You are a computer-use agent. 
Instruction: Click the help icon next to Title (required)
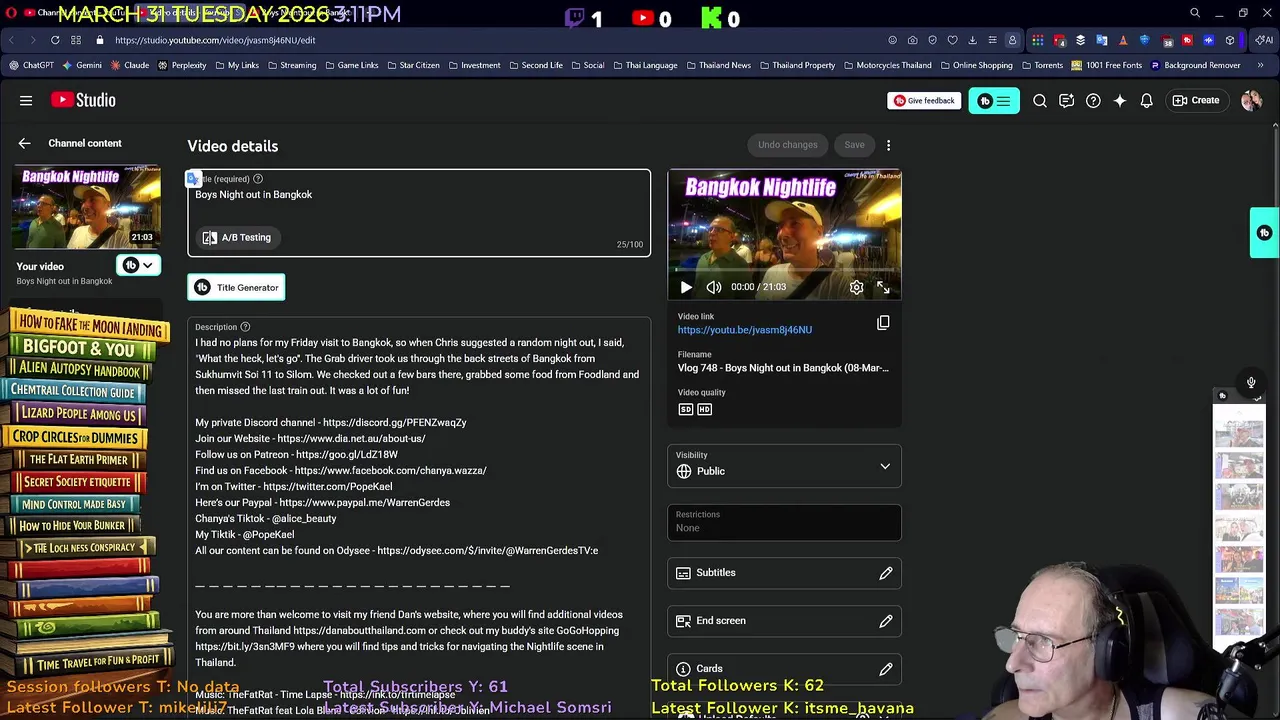(x=258, y=179)
